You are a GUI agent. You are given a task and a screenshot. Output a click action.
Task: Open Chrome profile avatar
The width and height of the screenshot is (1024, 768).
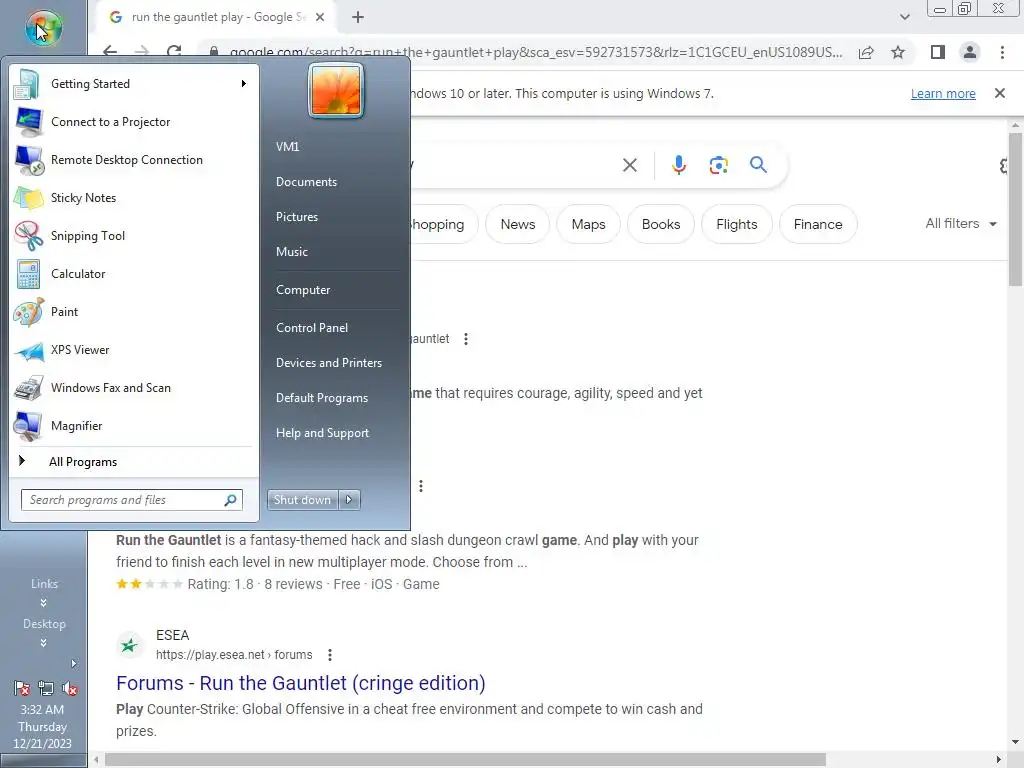[x=970, y=52]
